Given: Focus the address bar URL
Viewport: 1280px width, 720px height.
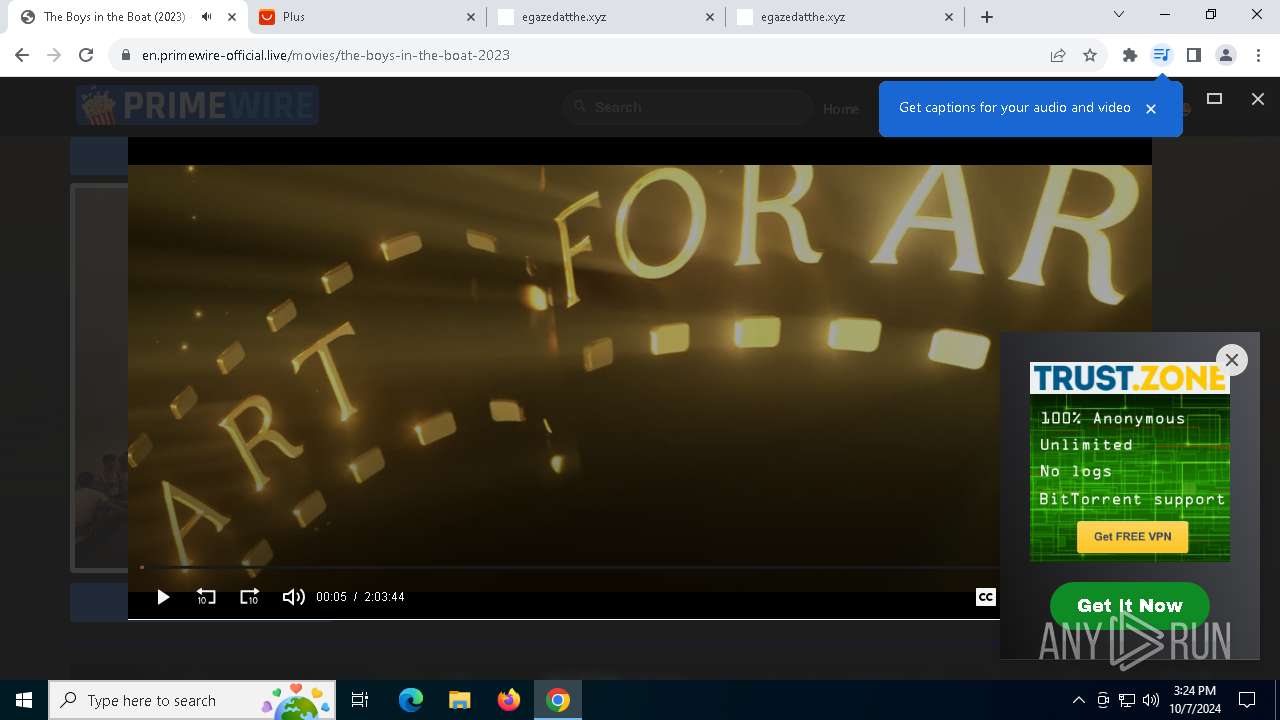Looking at the screenshot, I should click(x=325, y=55).
